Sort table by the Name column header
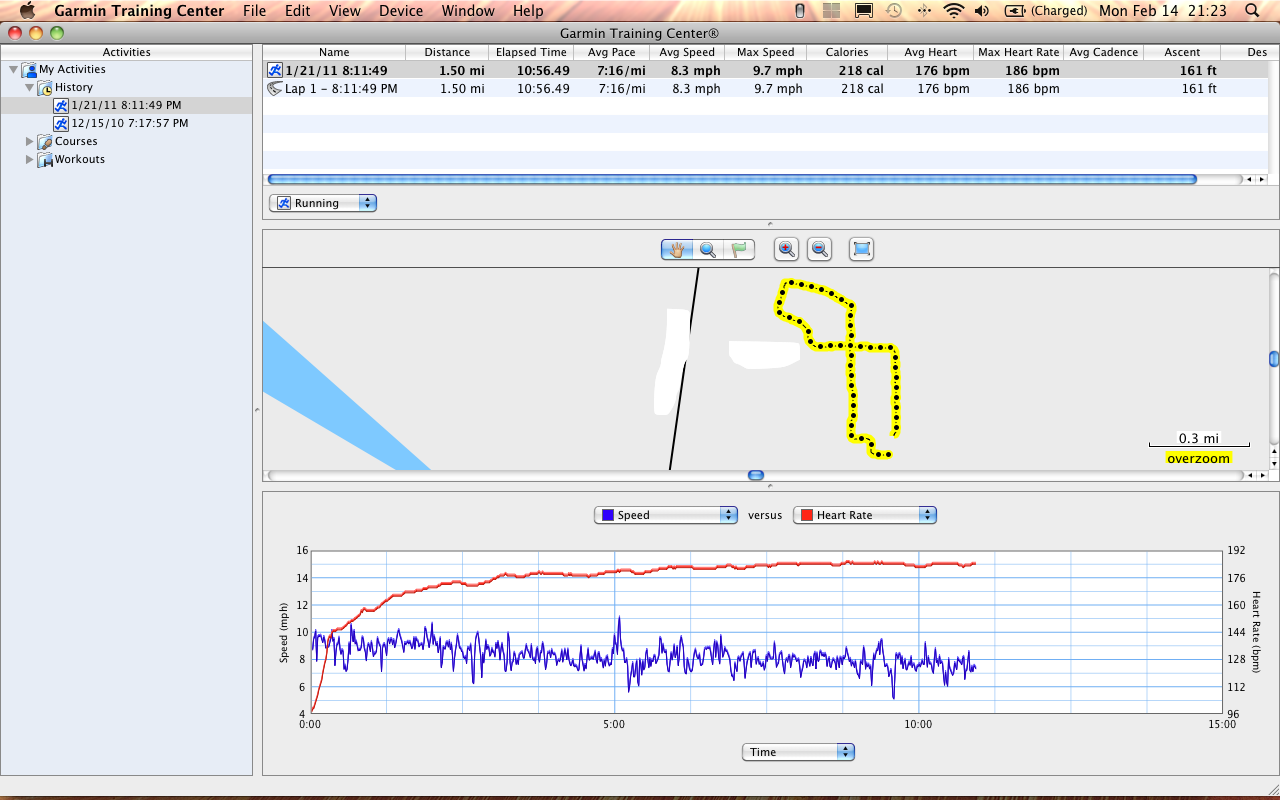Screen dimensions: 1280x800 click(334, 52)
